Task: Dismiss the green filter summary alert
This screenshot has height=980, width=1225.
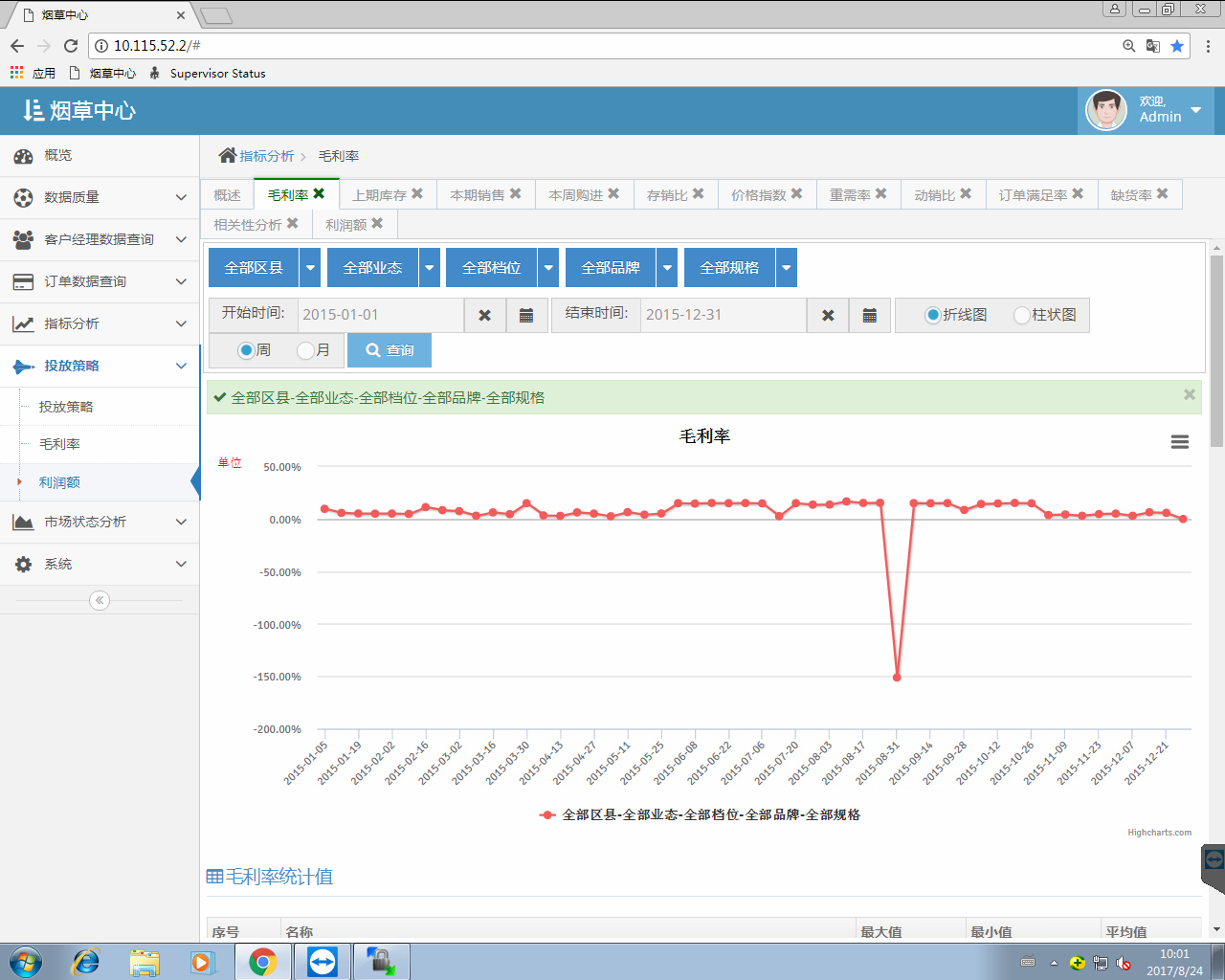Action: [x=1189, y=394]
